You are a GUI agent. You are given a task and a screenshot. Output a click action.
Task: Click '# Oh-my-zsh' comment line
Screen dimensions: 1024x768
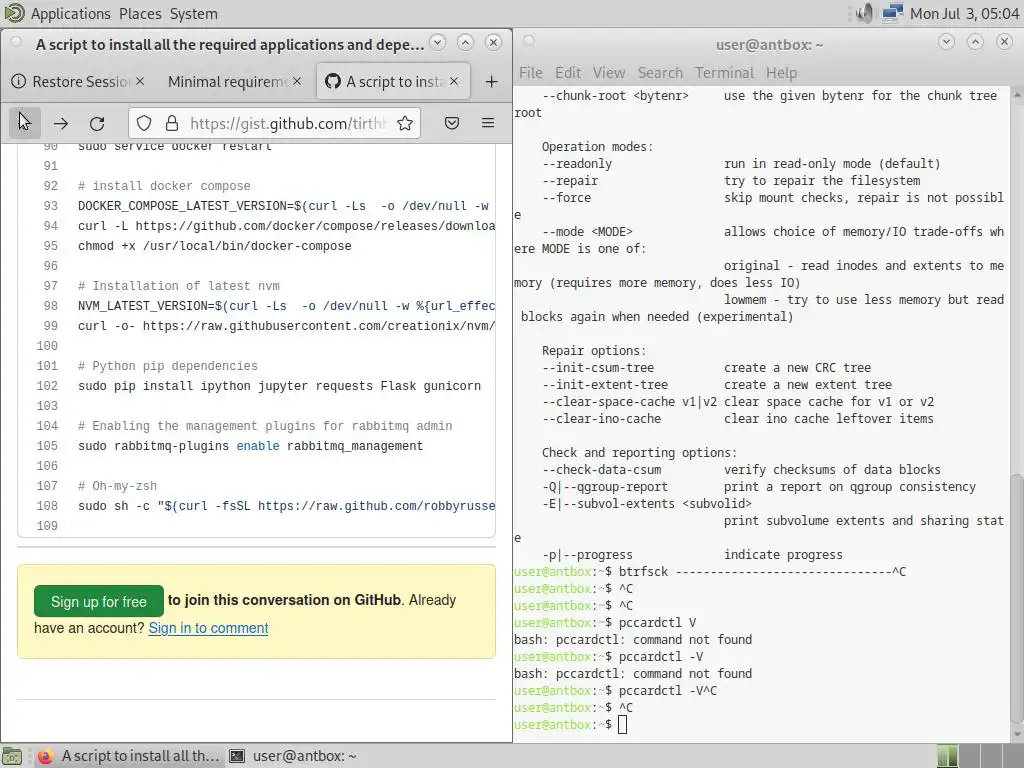click(x=118, y=487)
